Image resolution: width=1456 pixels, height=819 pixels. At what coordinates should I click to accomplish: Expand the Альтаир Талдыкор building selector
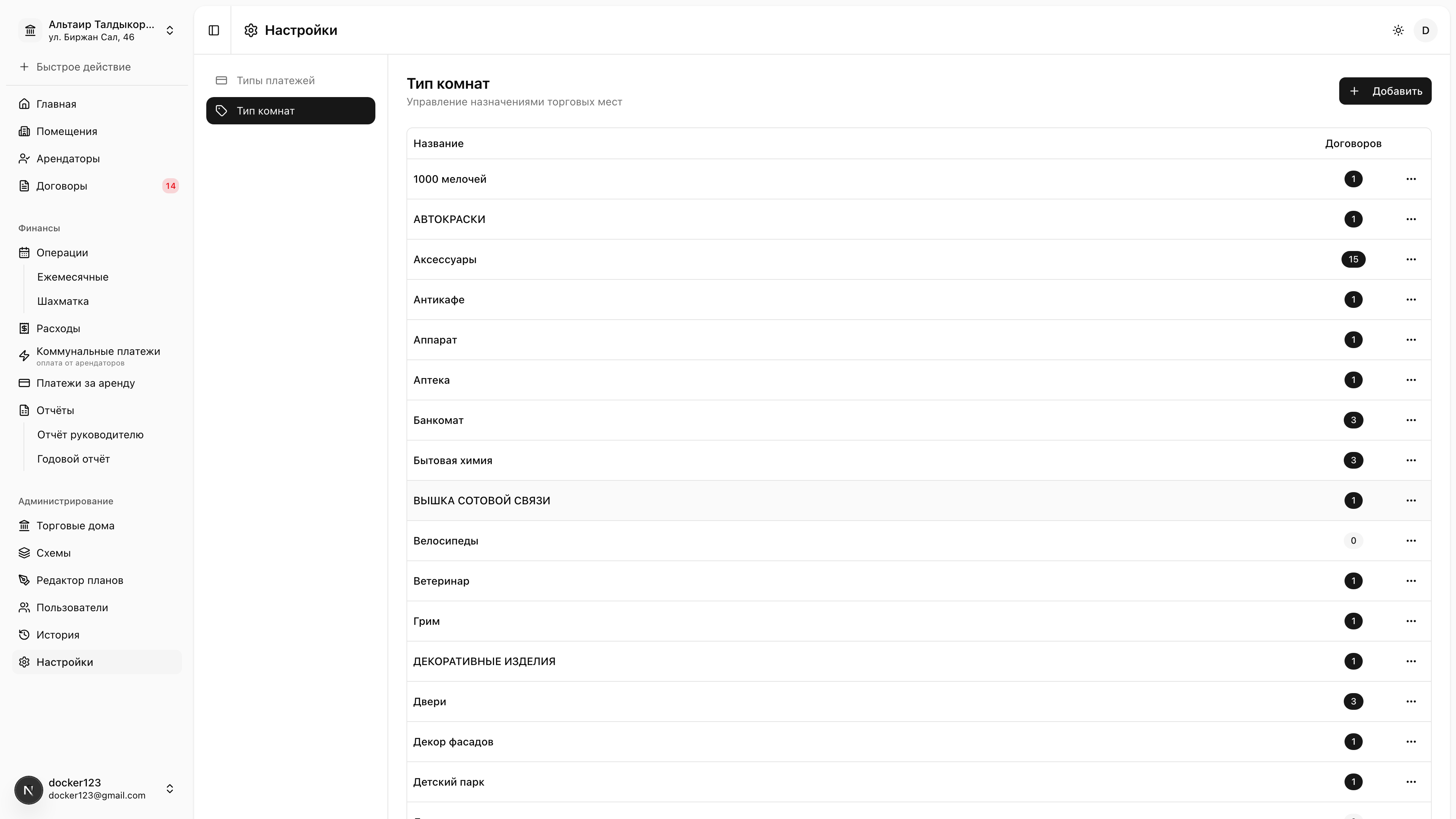[97, 30]
